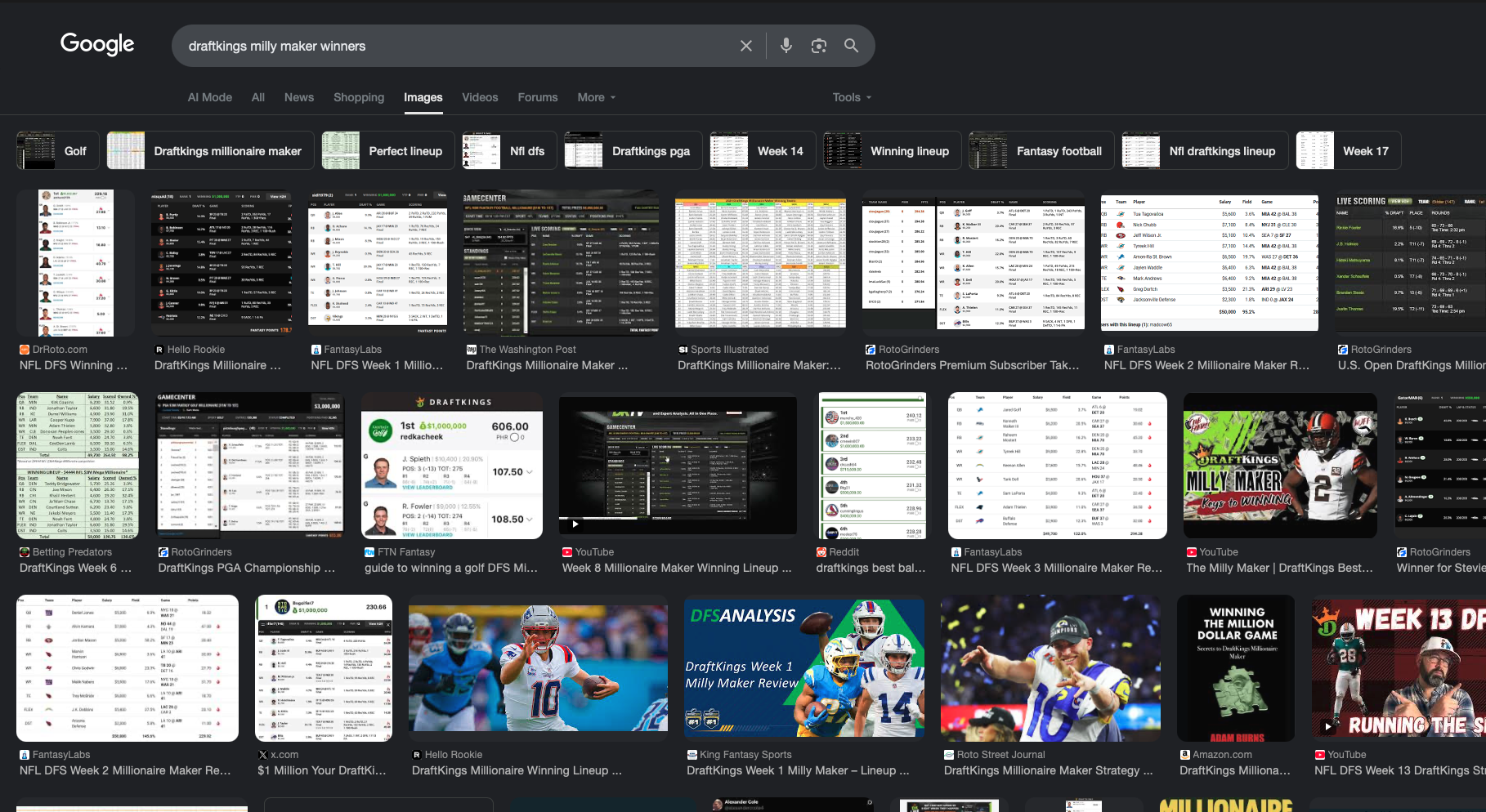Image resolution: width=1486 pixels, height=812 pixels.
Task: Open "DraftKings PGA Championship ..." link
Action: click(246, 568)
